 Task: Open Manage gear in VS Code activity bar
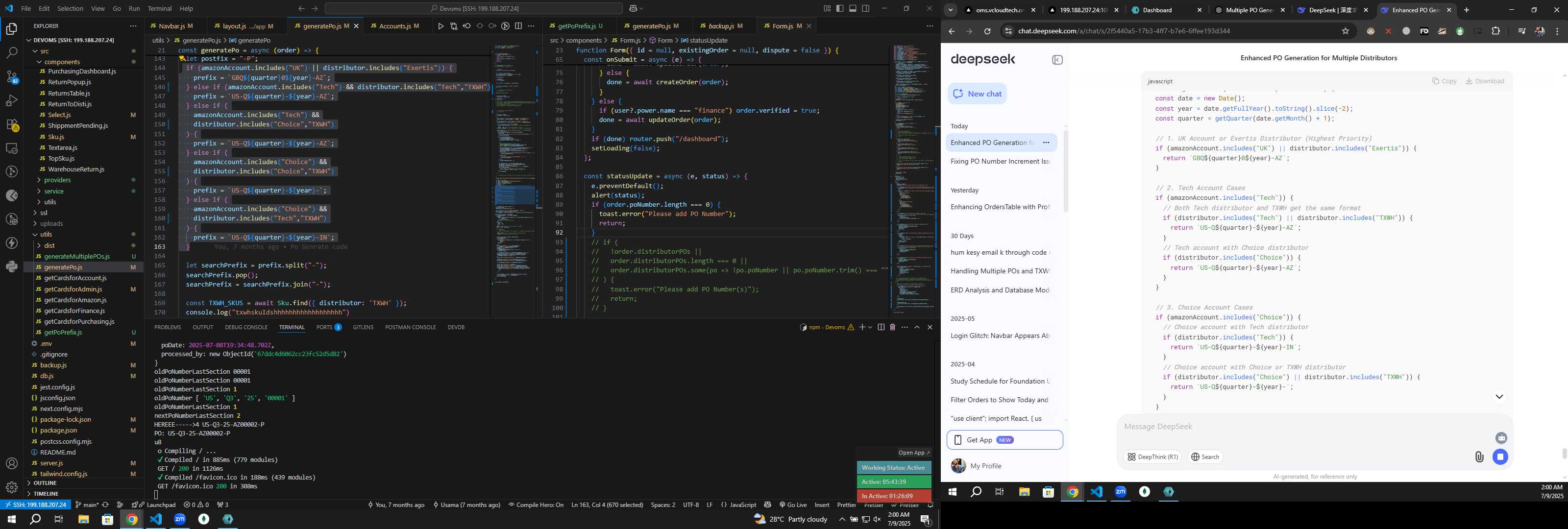click(x=12, y=487)
